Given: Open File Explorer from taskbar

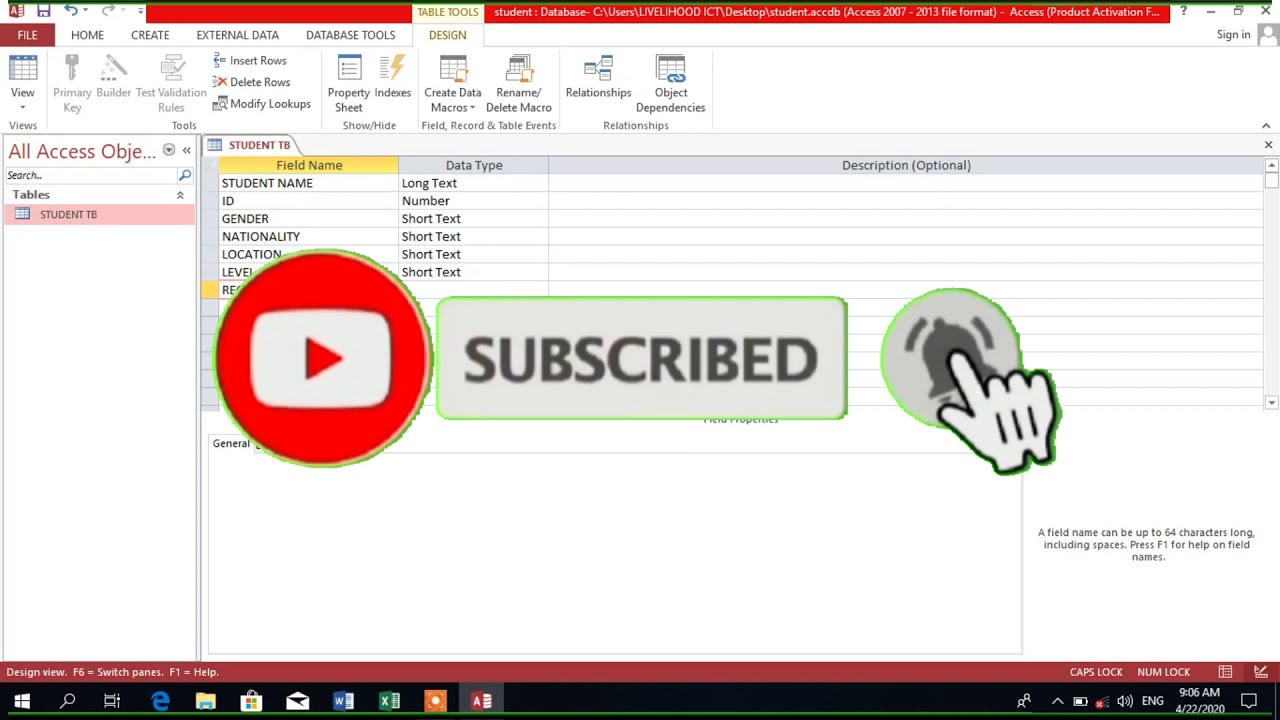Looking at the screenshot, I should pyautogui.click(x=205, y=701).
